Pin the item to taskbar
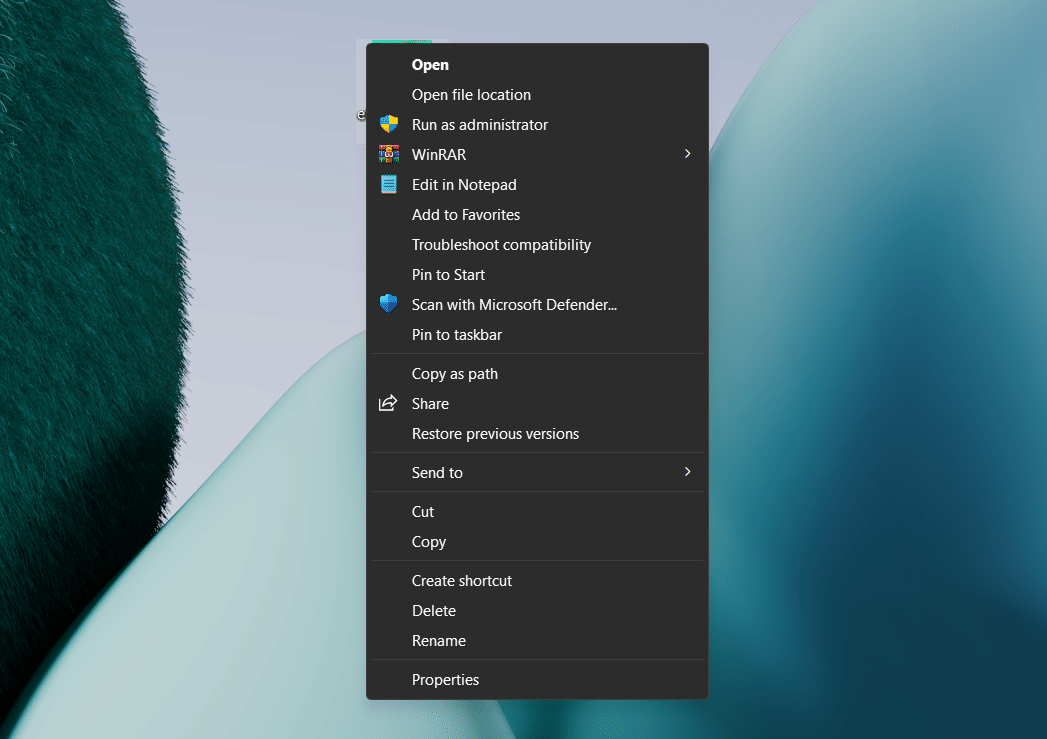The height and width of the screenshot is (739, 1047). click(x=457, y=334)
